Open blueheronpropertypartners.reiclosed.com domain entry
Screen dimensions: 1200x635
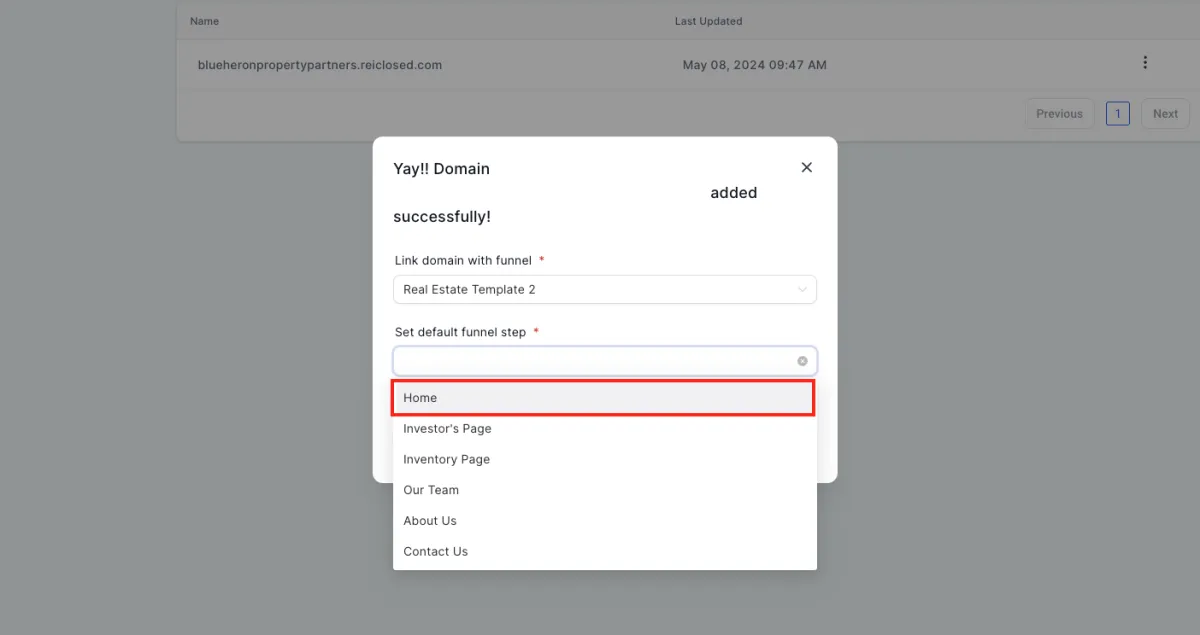(x=320, y=65)
